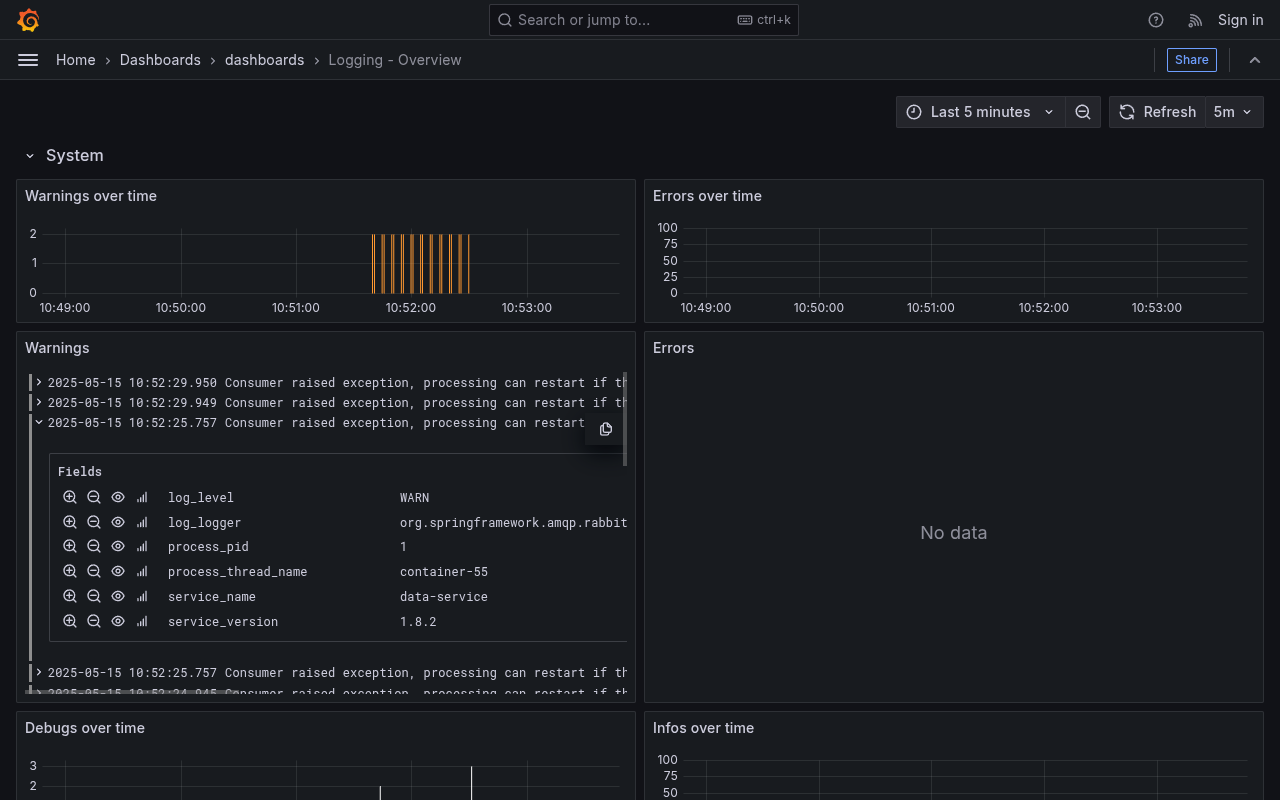Toggle eye visibility for log_logger field

tap(118, 522)
